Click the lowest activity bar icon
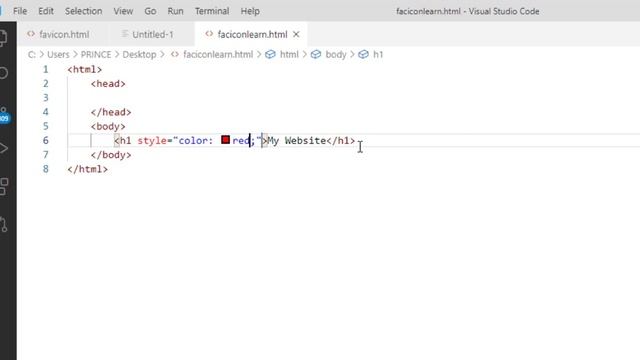640x360 pixels. point(4,224)
